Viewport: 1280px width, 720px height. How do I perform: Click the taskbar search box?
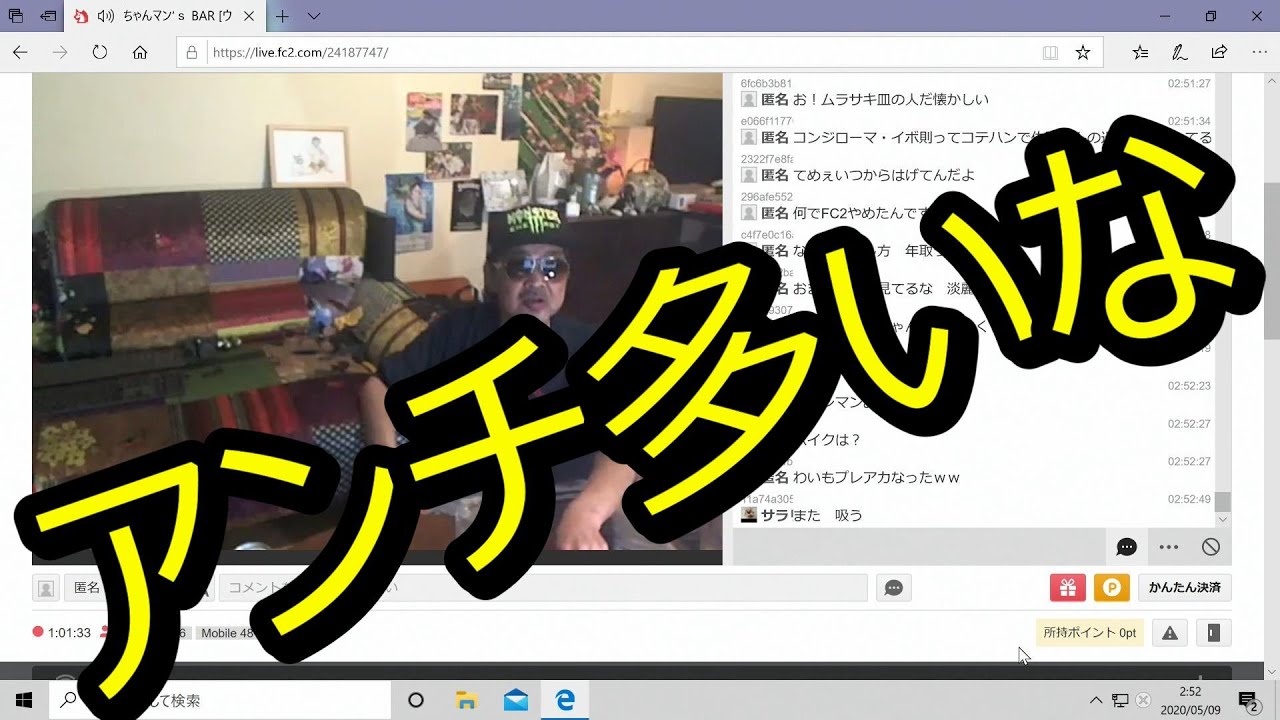pyautogui.click(x=220, y=700)
